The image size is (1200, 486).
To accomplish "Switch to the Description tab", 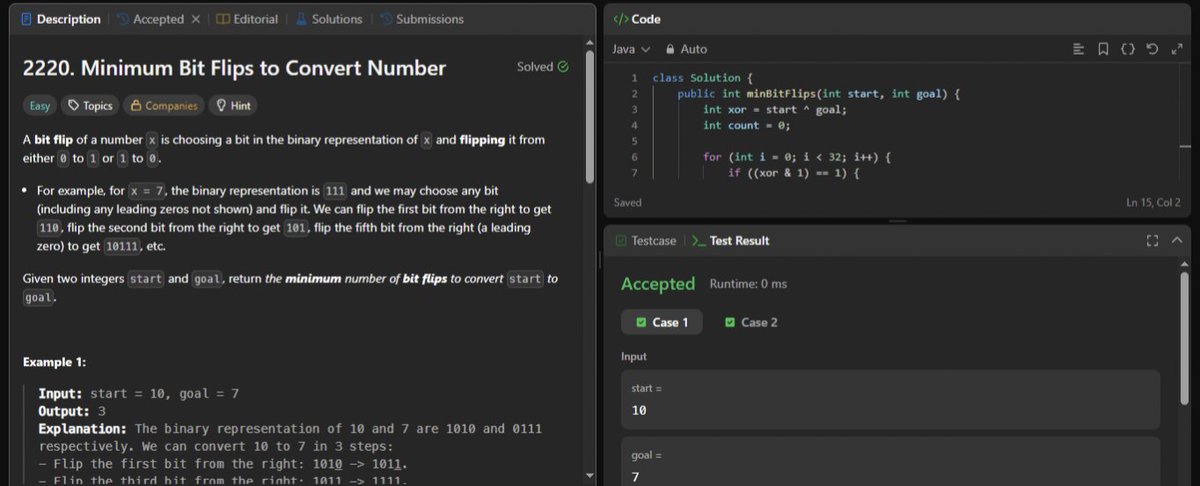I will (x=59, y=19).
